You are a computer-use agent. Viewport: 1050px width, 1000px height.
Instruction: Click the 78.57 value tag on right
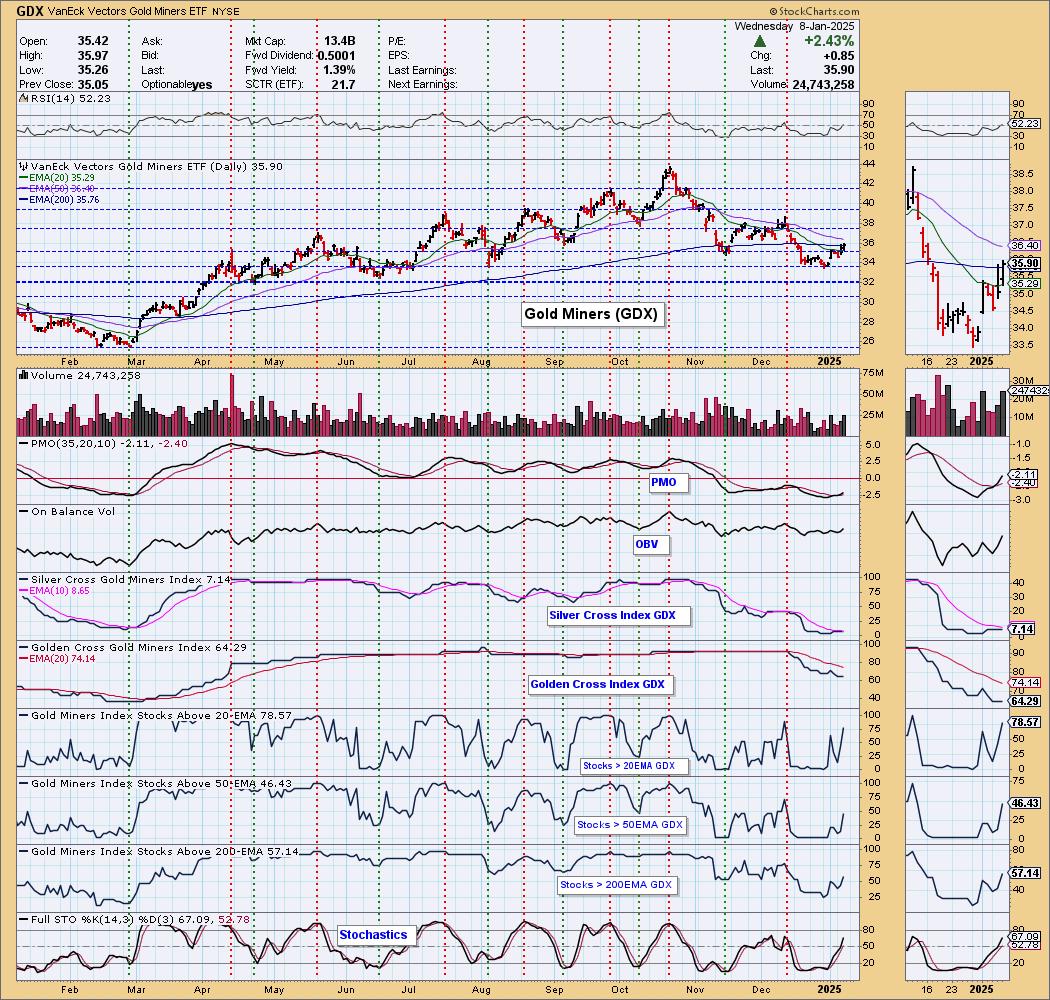point(1026,723)
